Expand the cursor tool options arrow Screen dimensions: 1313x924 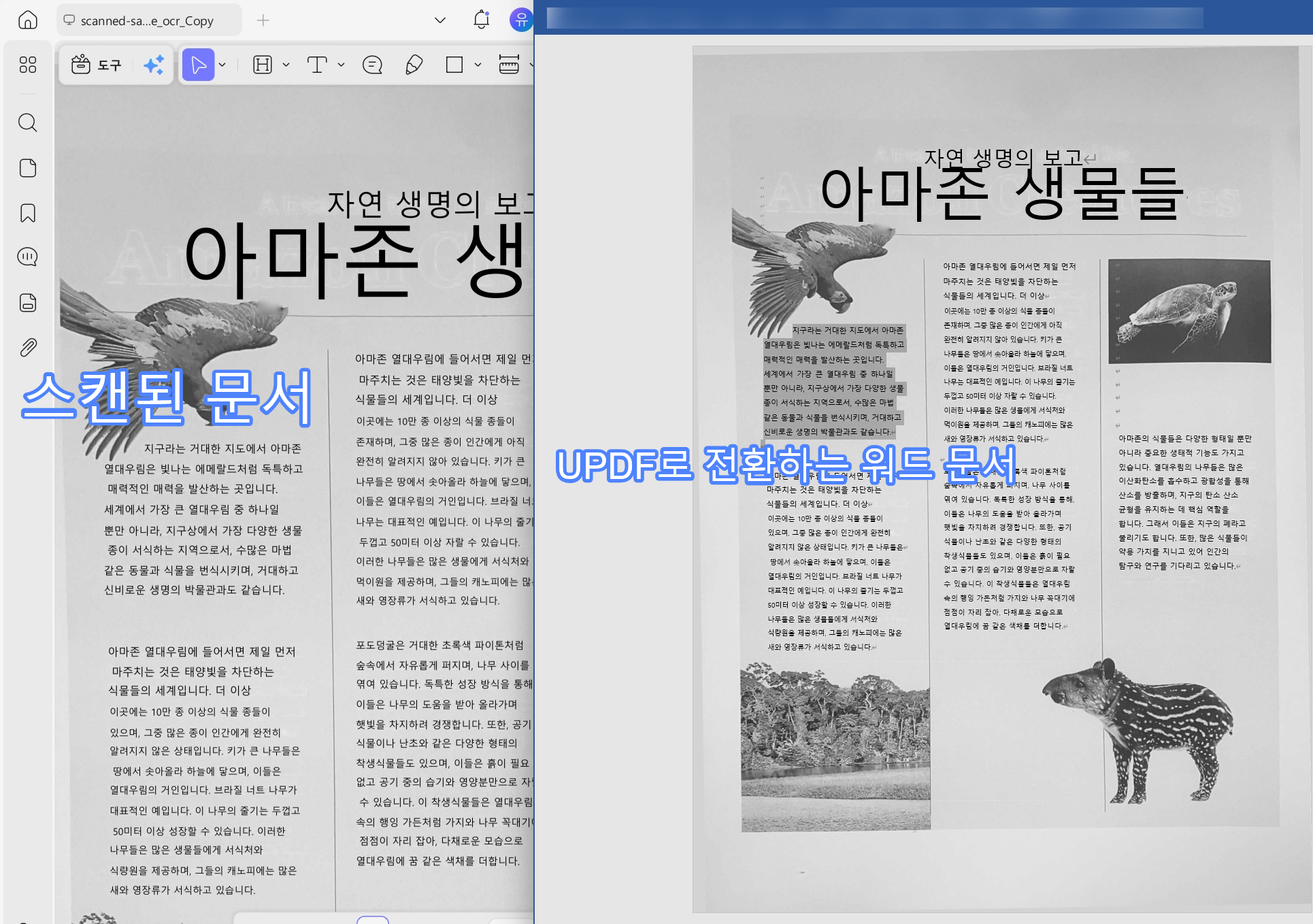tap(222, 65)
